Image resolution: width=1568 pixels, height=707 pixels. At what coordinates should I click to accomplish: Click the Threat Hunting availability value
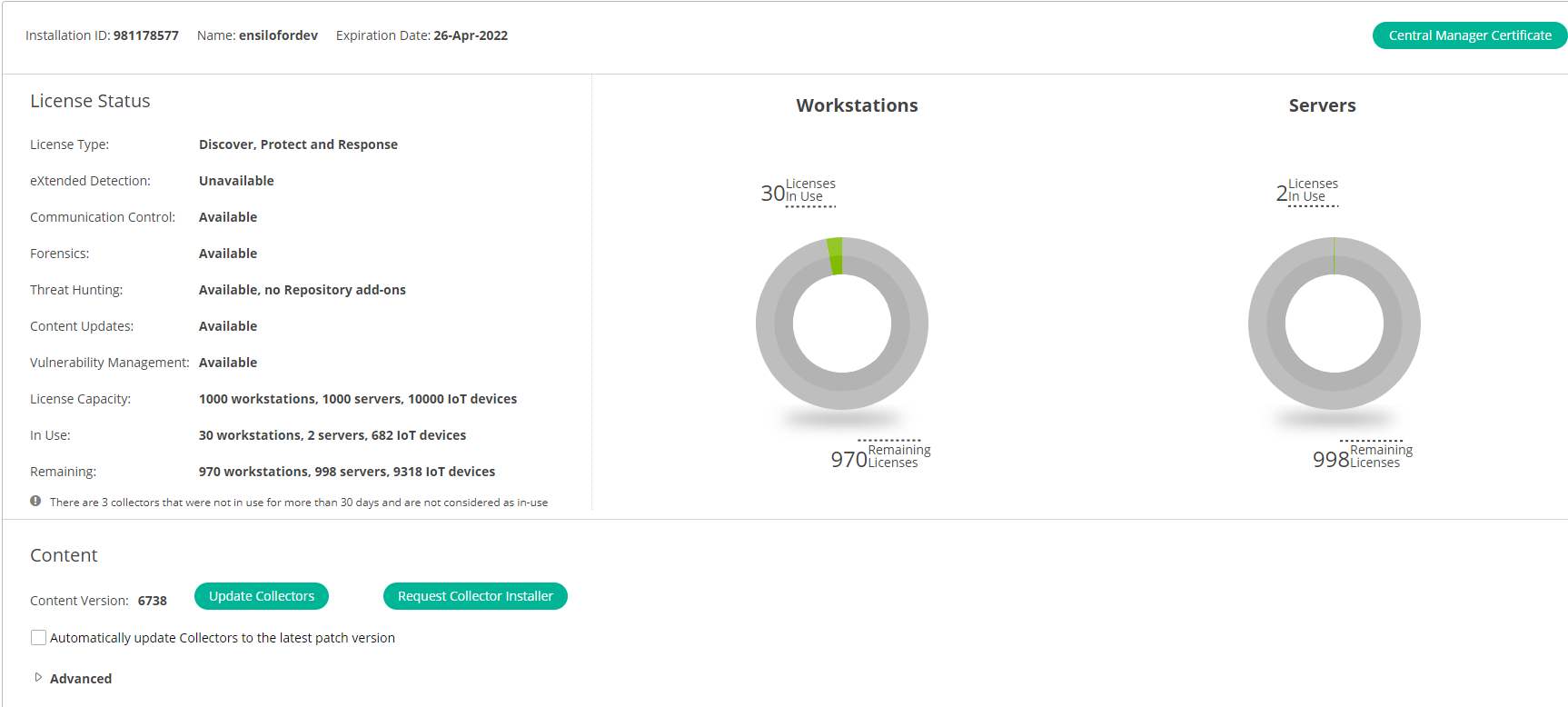coord(302,290)
